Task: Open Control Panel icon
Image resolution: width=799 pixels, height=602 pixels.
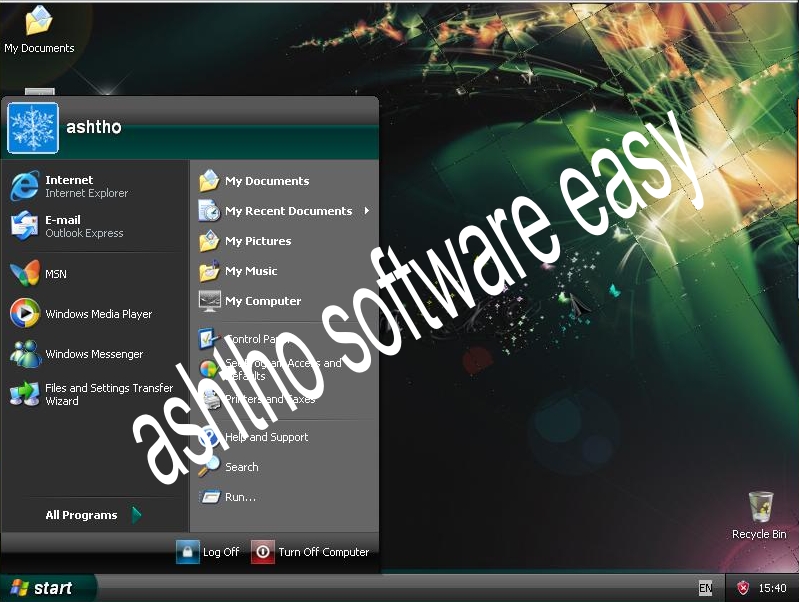Action: [209, 339]
